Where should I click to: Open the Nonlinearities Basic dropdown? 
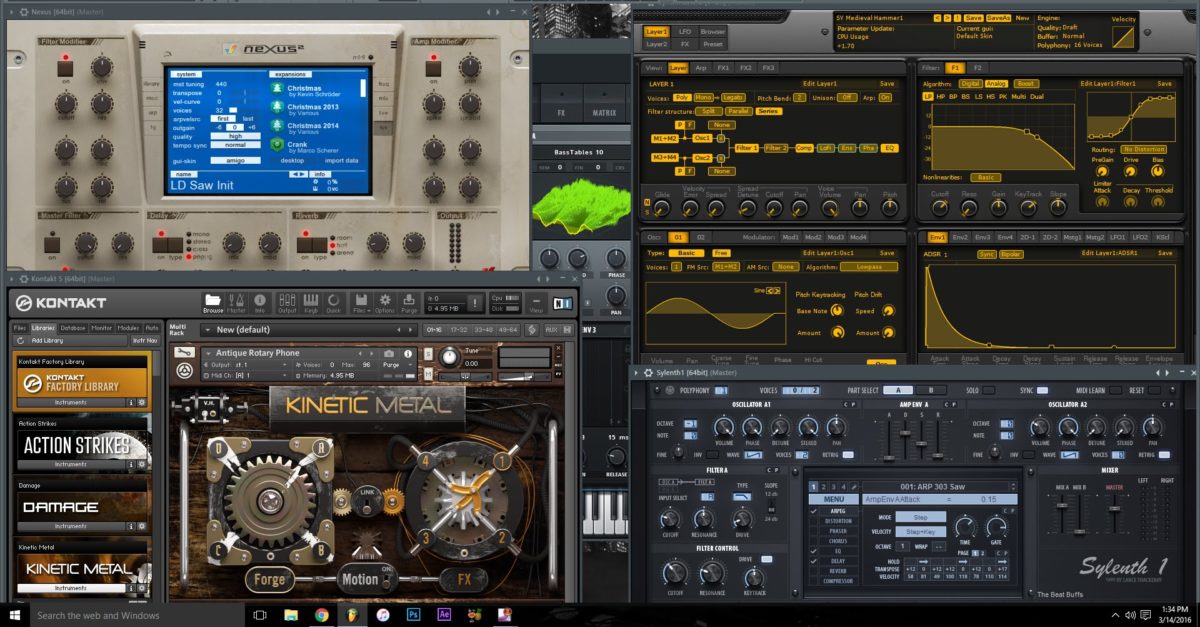pos(988,177)
